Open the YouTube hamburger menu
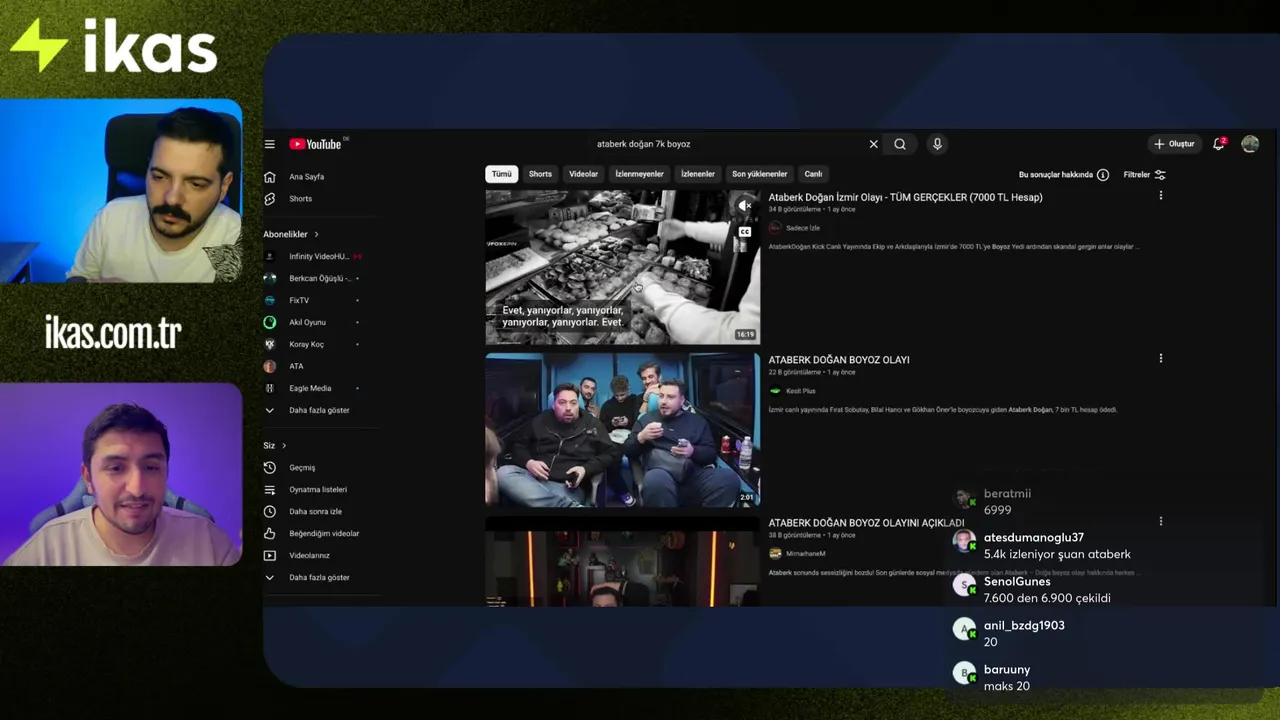 point(269,144)
